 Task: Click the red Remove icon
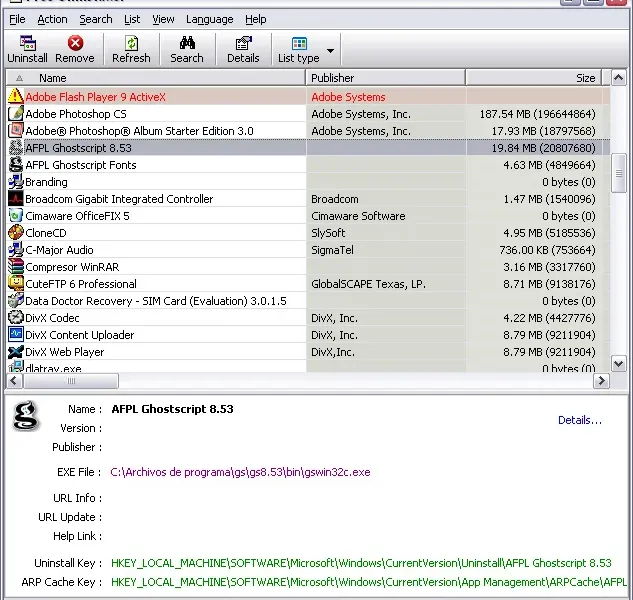pos(75,43)
